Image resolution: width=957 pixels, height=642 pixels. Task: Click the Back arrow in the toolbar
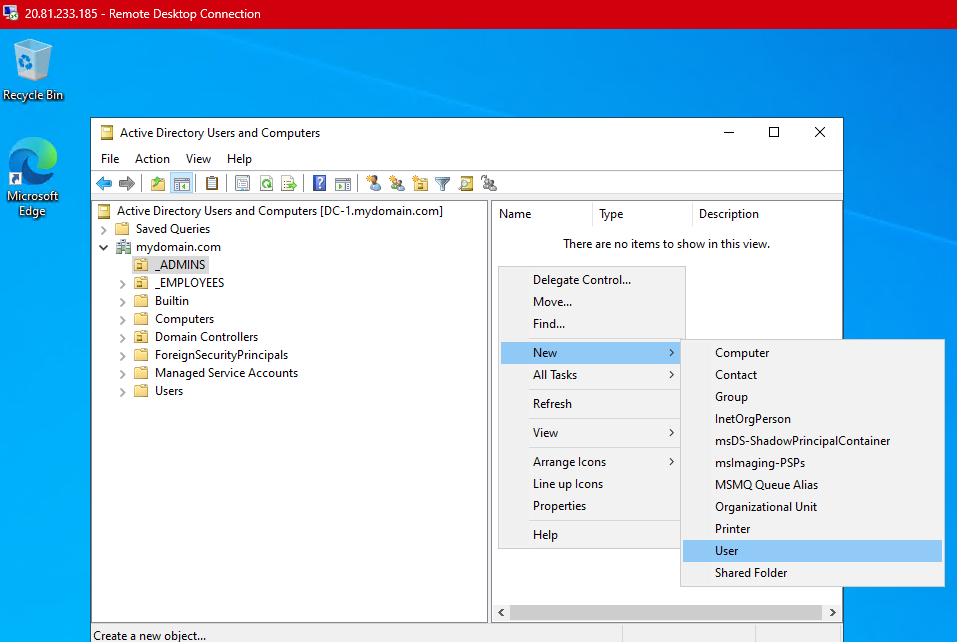coord(104,183)
